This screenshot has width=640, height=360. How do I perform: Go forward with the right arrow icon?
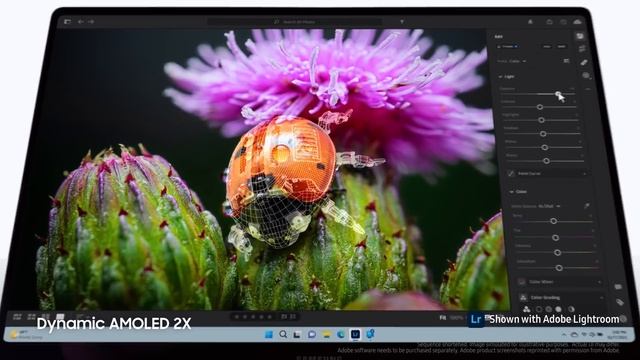coord(91,21)
